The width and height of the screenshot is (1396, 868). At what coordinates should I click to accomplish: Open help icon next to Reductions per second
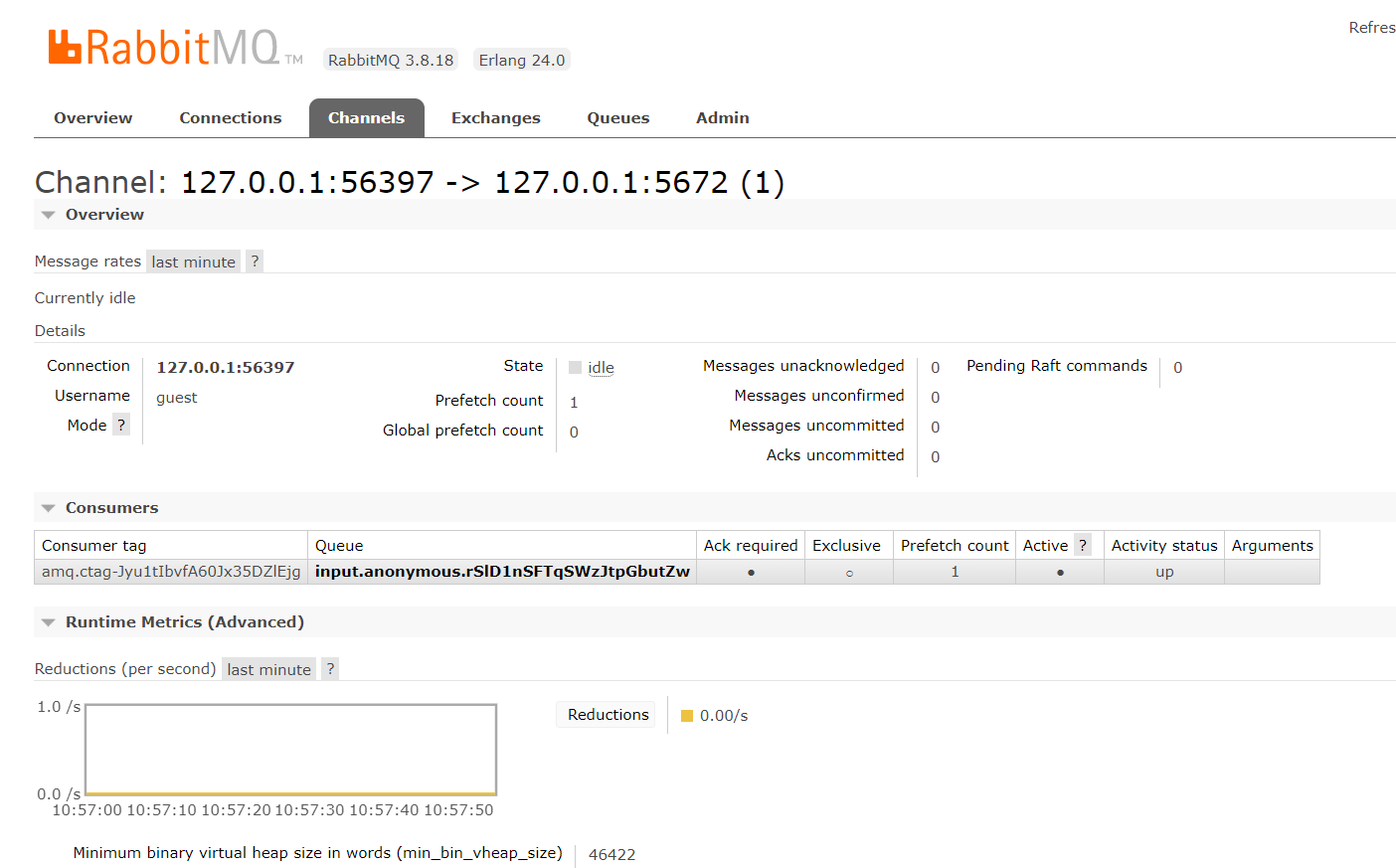pos(330,669)
